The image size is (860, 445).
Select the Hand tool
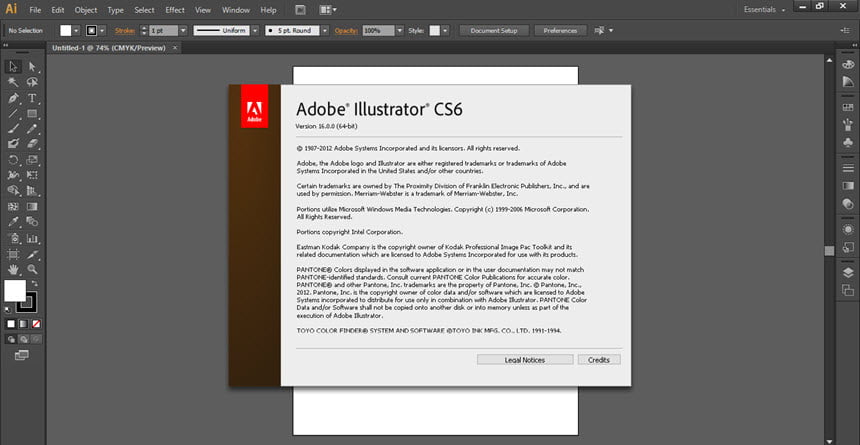point(13,269)
